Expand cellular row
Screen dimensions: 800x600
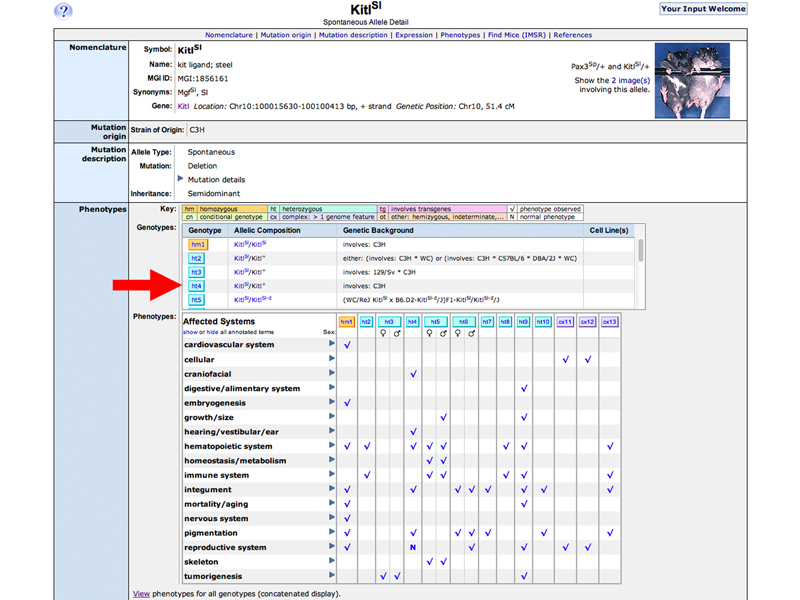[x=332, y=358]
